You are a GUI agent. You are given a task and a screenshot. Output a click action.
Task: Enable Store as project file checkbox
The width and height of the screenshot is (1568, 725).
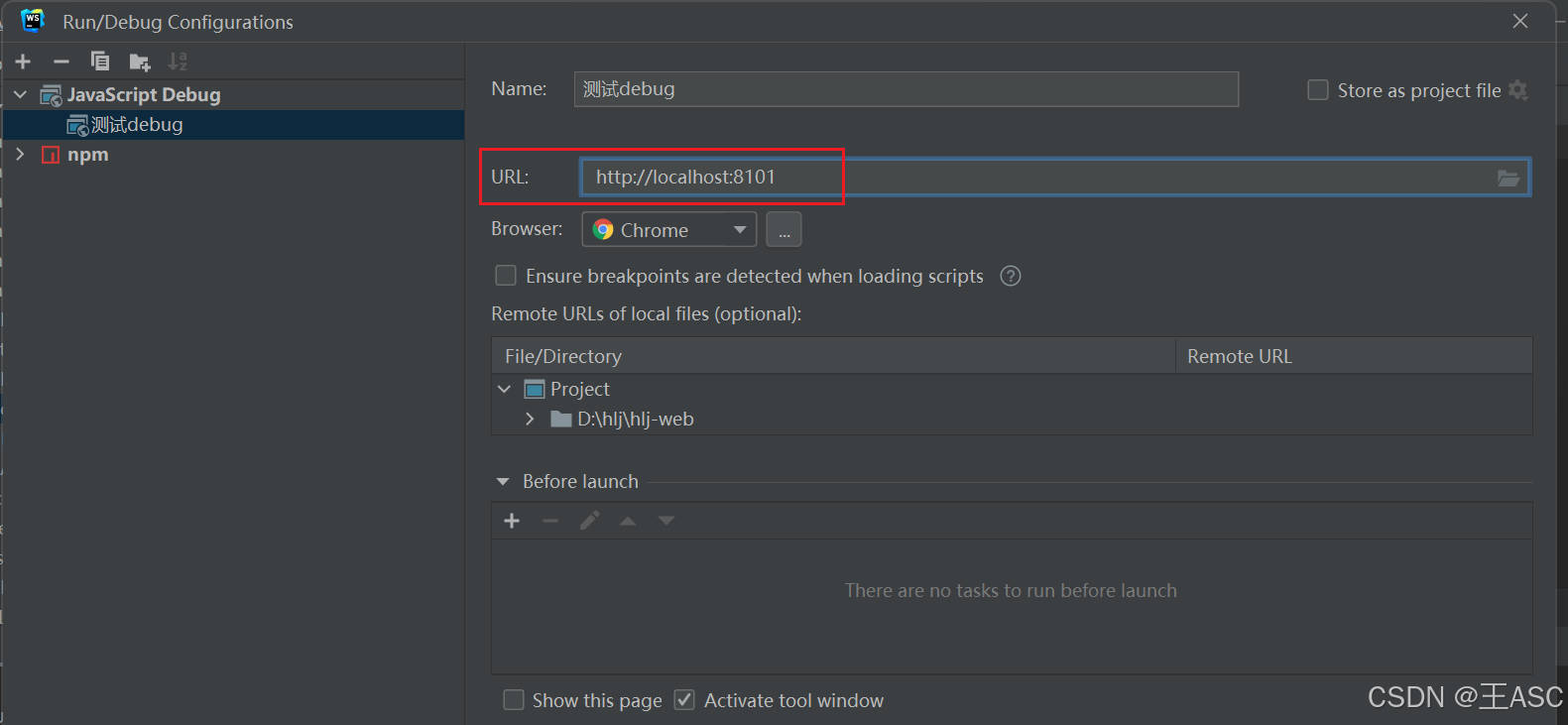tap(1318, 90)
